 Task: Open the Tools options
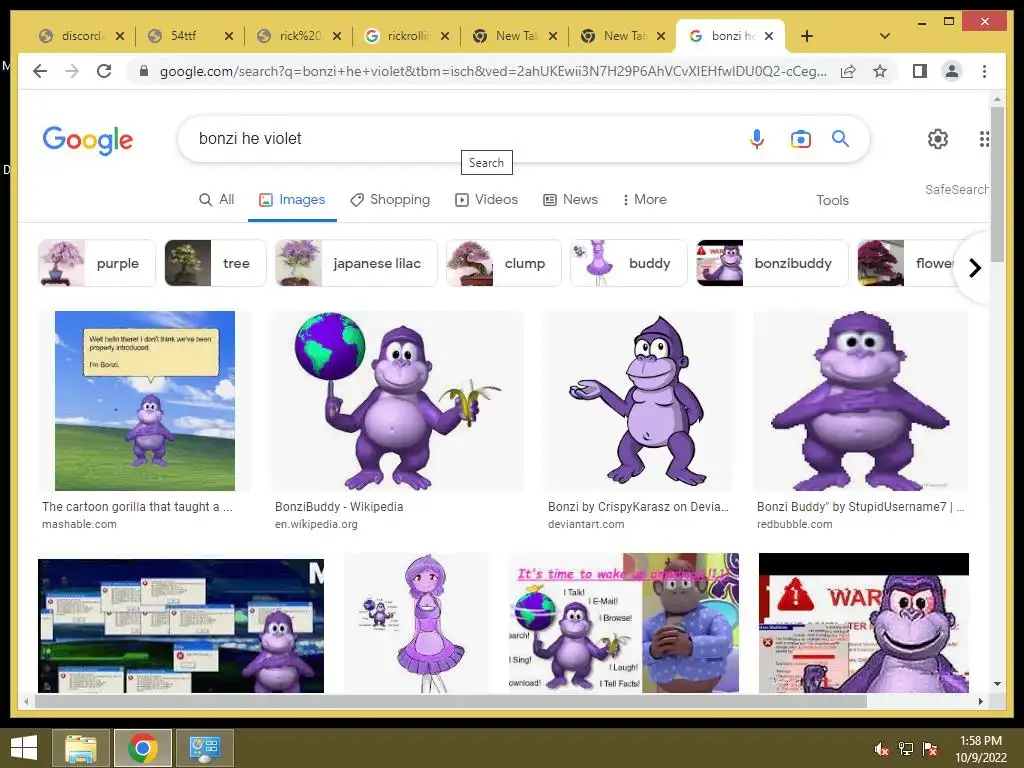[x=832, y=200]
